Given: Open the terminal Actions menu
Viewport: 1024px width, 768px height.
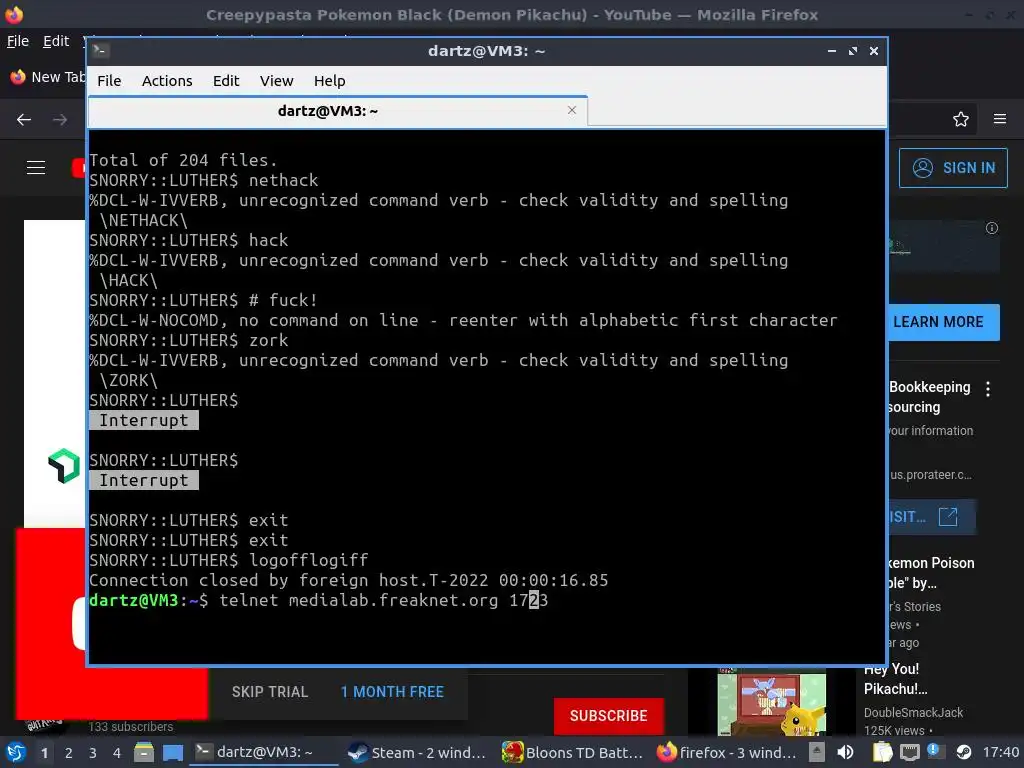Looking at the screenshot, I should (167, 81).
